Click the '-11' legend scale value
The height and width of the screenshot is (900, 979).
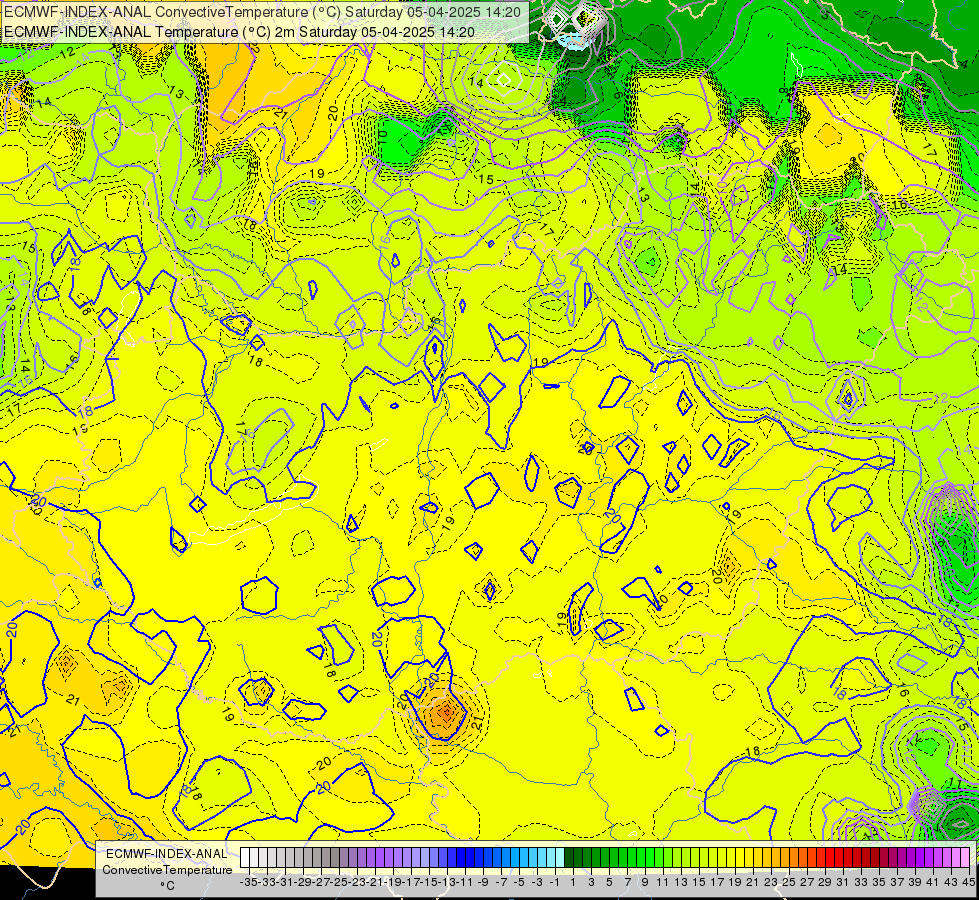point(465,883)
